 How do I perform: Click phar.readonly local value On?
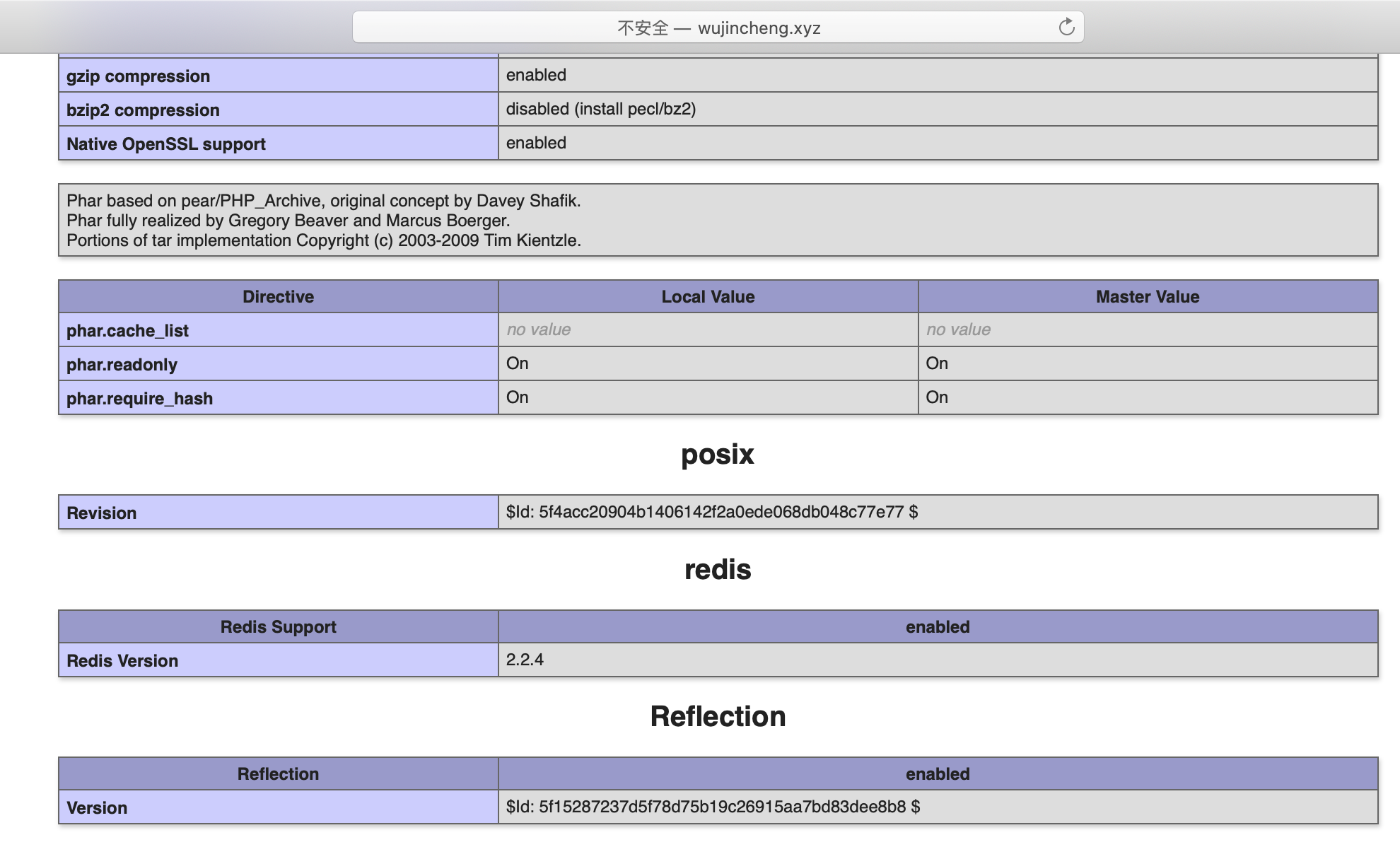pos(518,363)
